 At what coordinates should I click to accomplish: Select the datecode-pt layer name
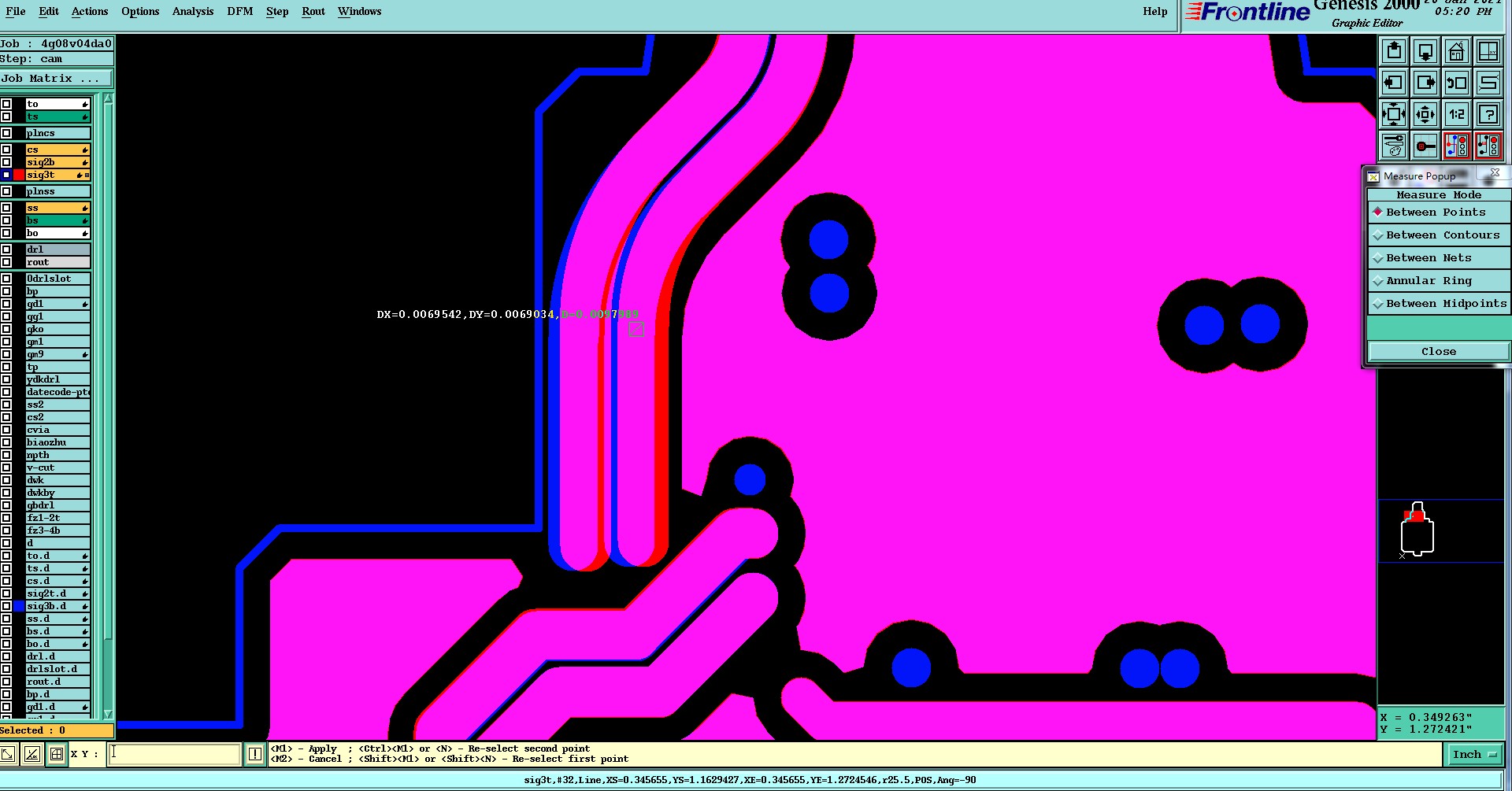57,392
